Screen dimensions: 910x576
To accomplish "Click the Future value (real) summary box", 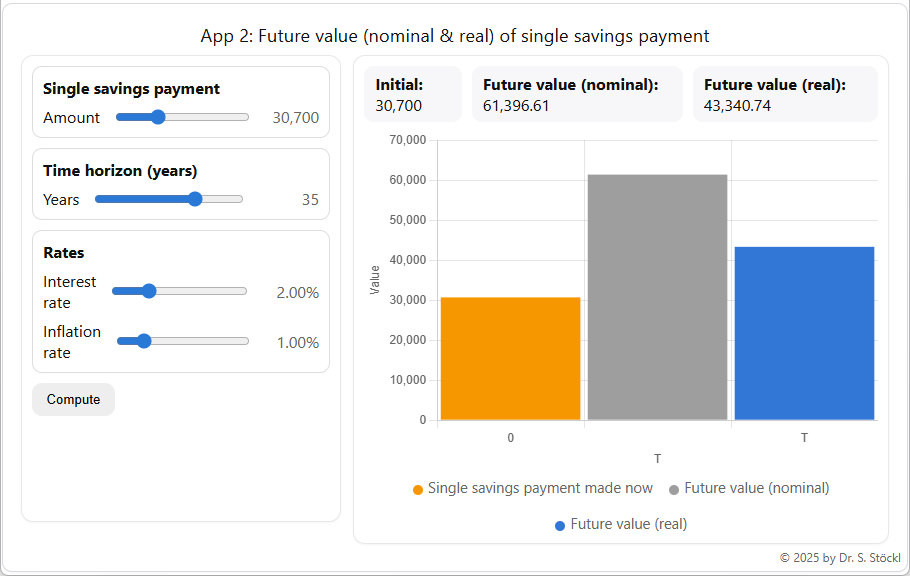I will pyautogui.click(x=785, y=94).
